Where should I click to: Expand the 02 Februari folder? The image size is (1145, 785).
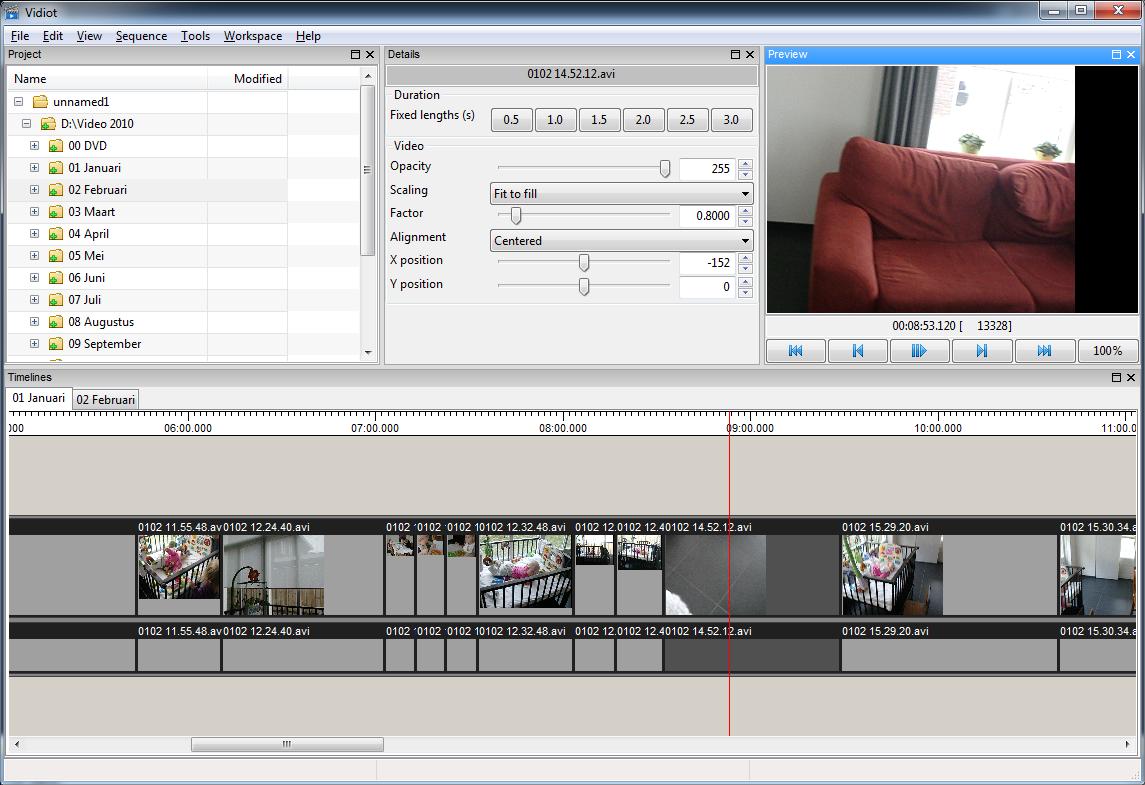coord(34,190)
